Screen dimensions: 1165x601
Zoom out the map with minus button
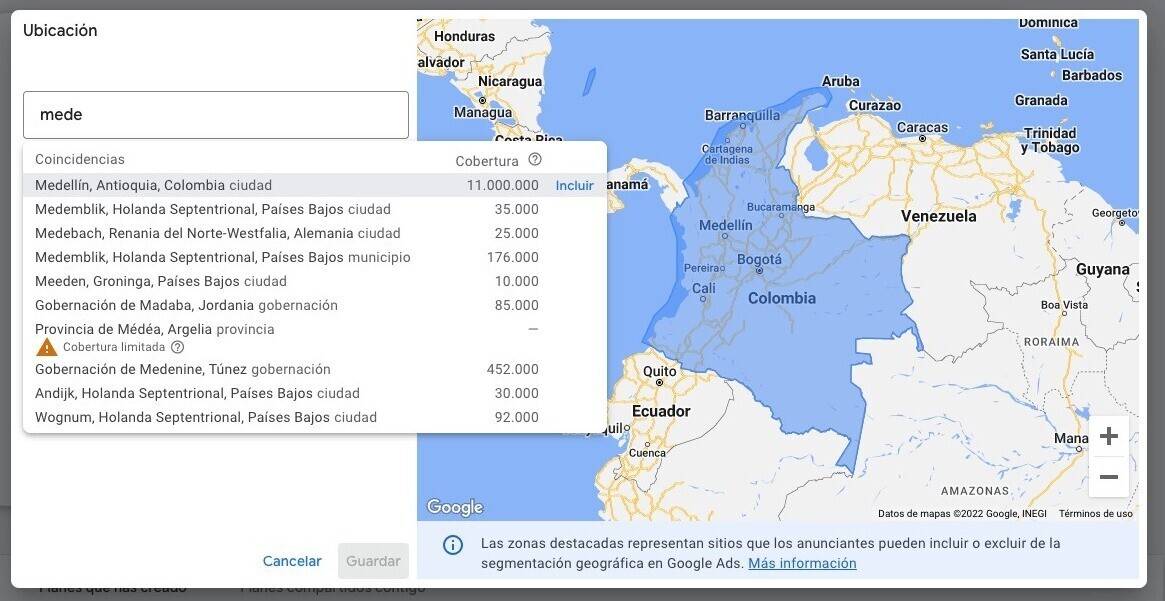point(1109,477)
